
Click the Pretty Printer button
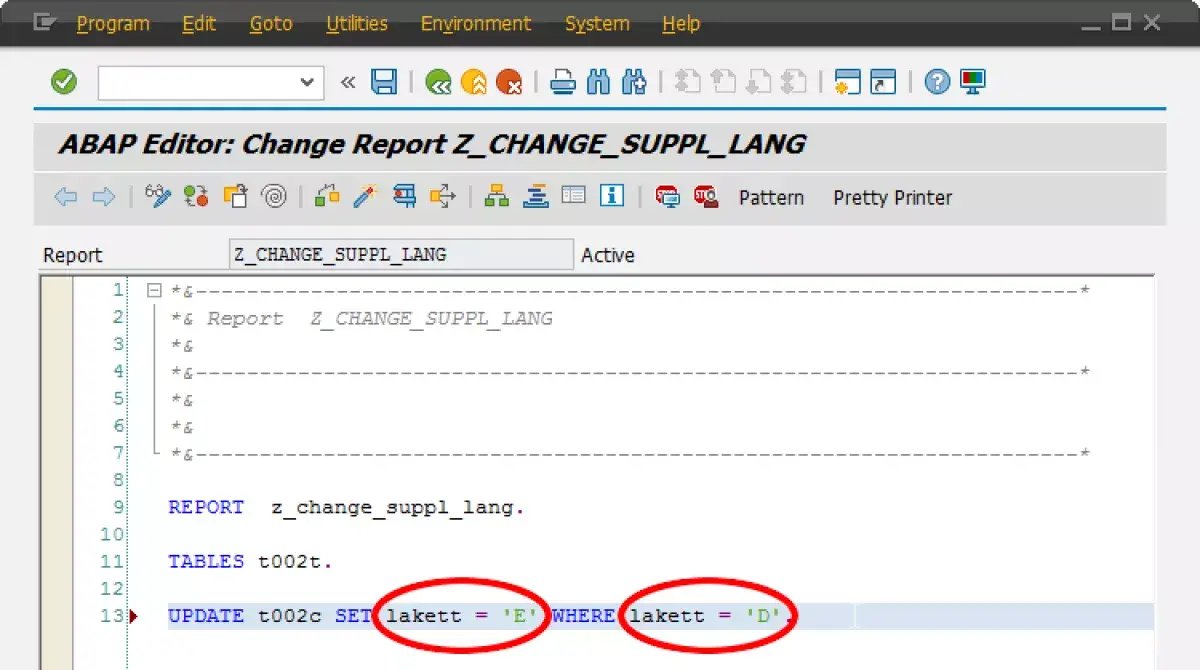tap(893, 198)
